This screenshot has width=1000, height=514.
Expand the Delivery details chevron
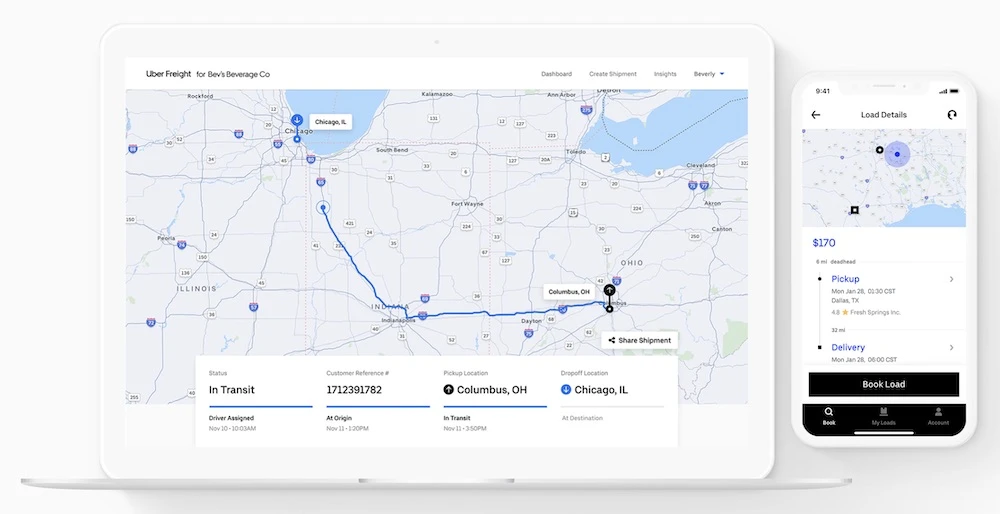tap(952, 348)
